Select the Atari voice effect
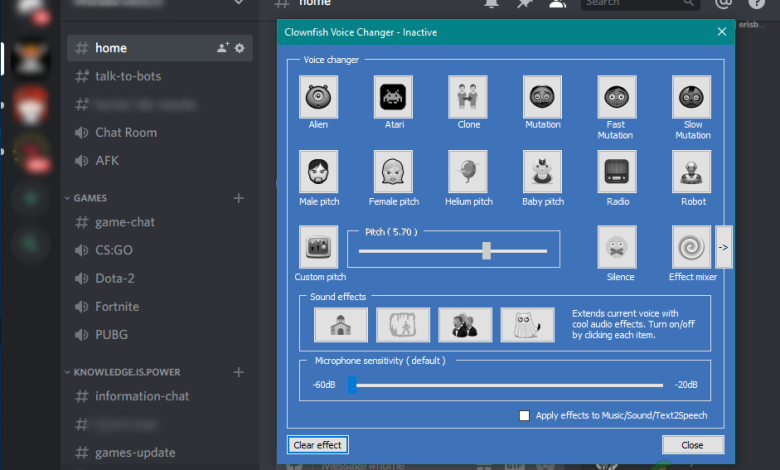 click(x=393, y=96)
